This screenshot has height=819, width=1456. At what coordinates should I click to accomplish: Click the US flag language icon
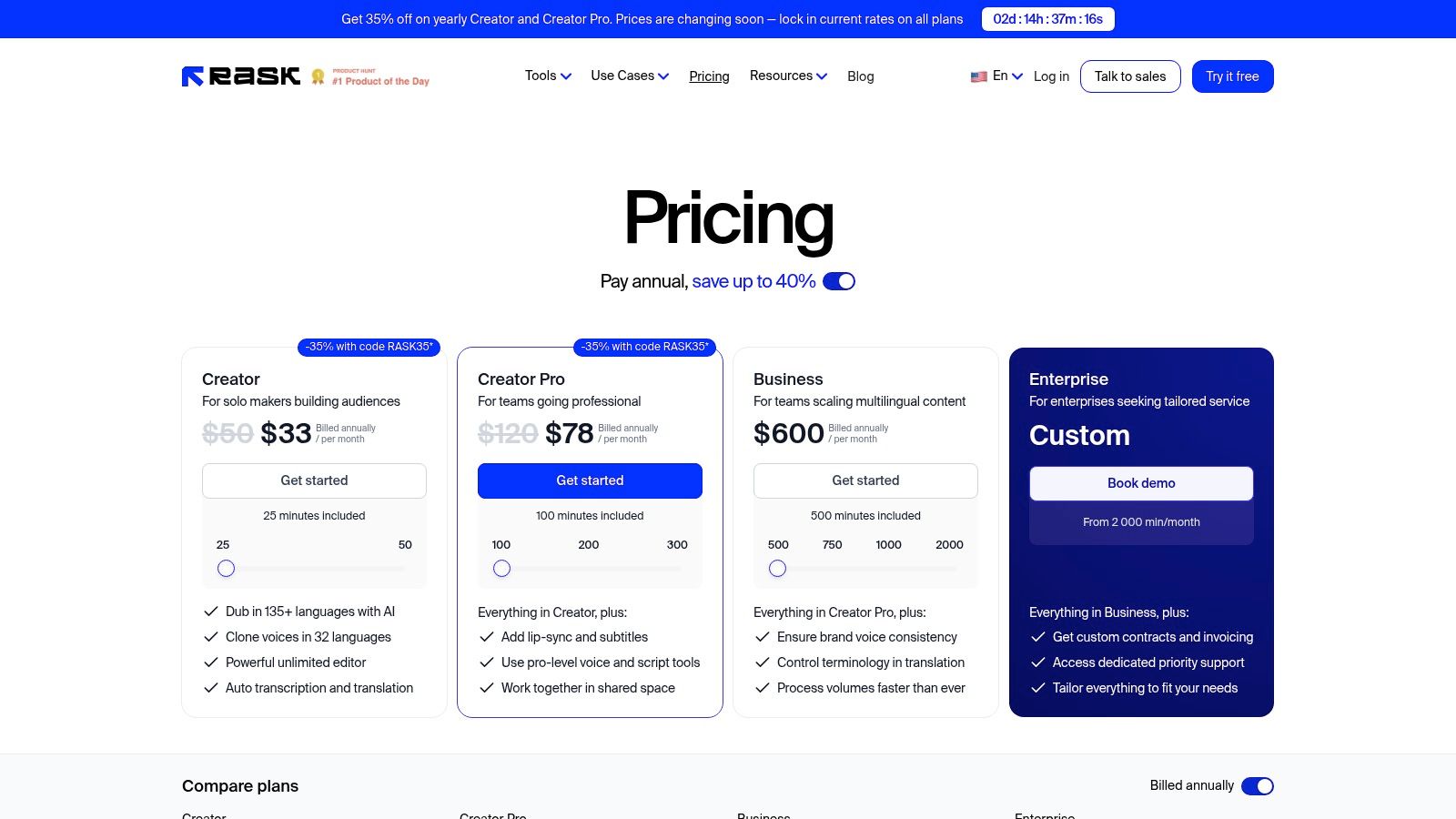pos(979,77)
